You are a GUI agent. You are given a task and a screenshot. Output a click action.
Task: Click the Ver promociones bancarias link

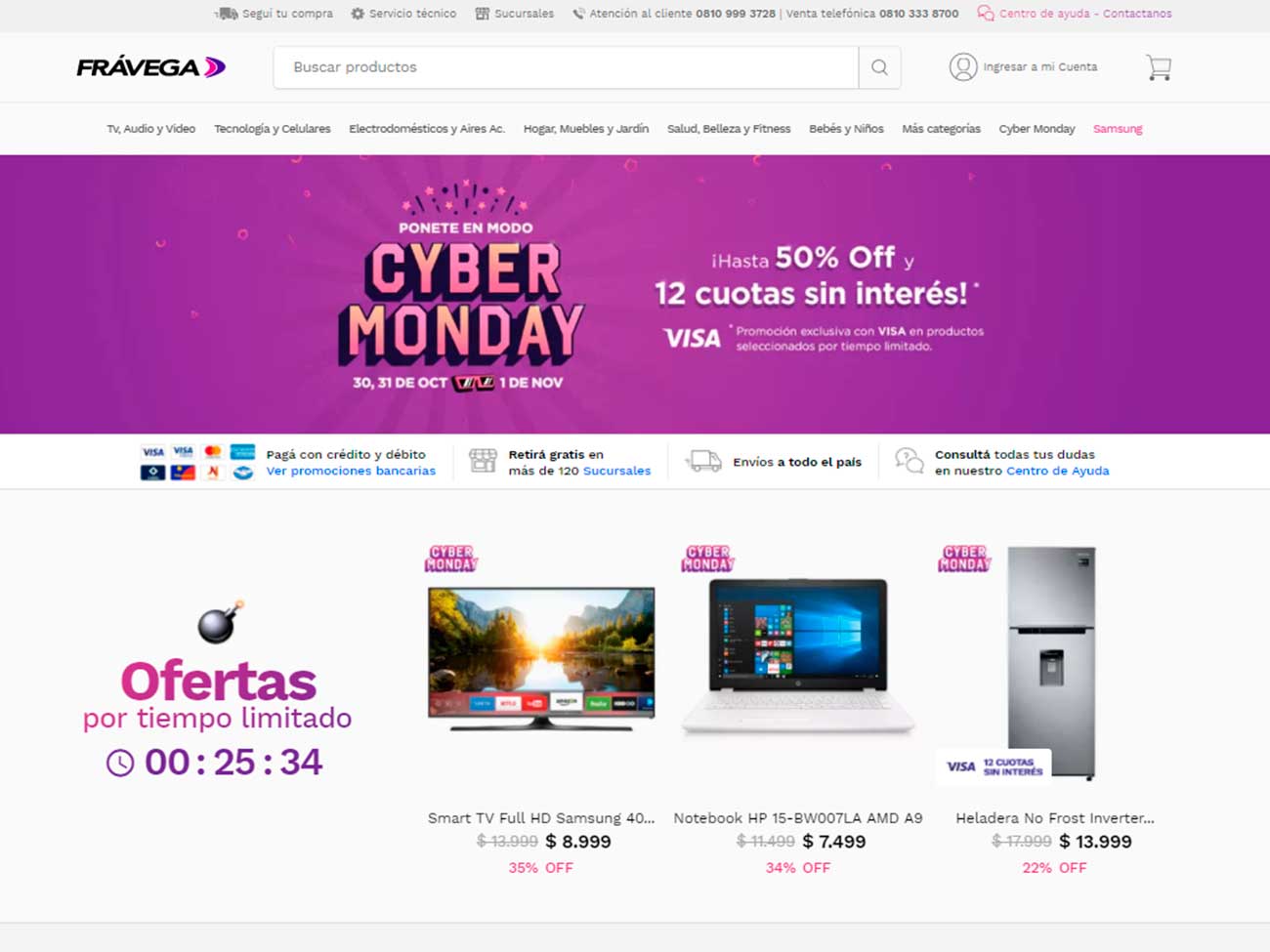351,471
